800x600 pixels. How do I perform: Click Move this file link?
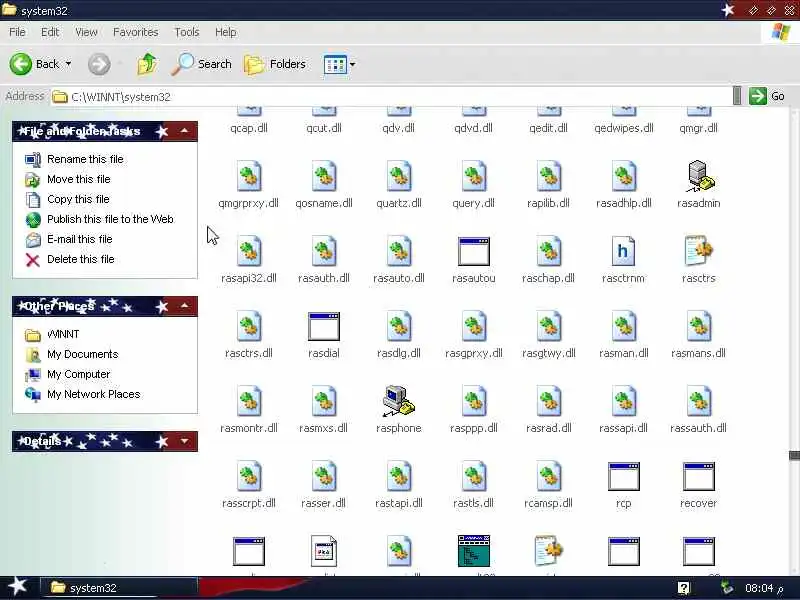(x=79, y=179)
